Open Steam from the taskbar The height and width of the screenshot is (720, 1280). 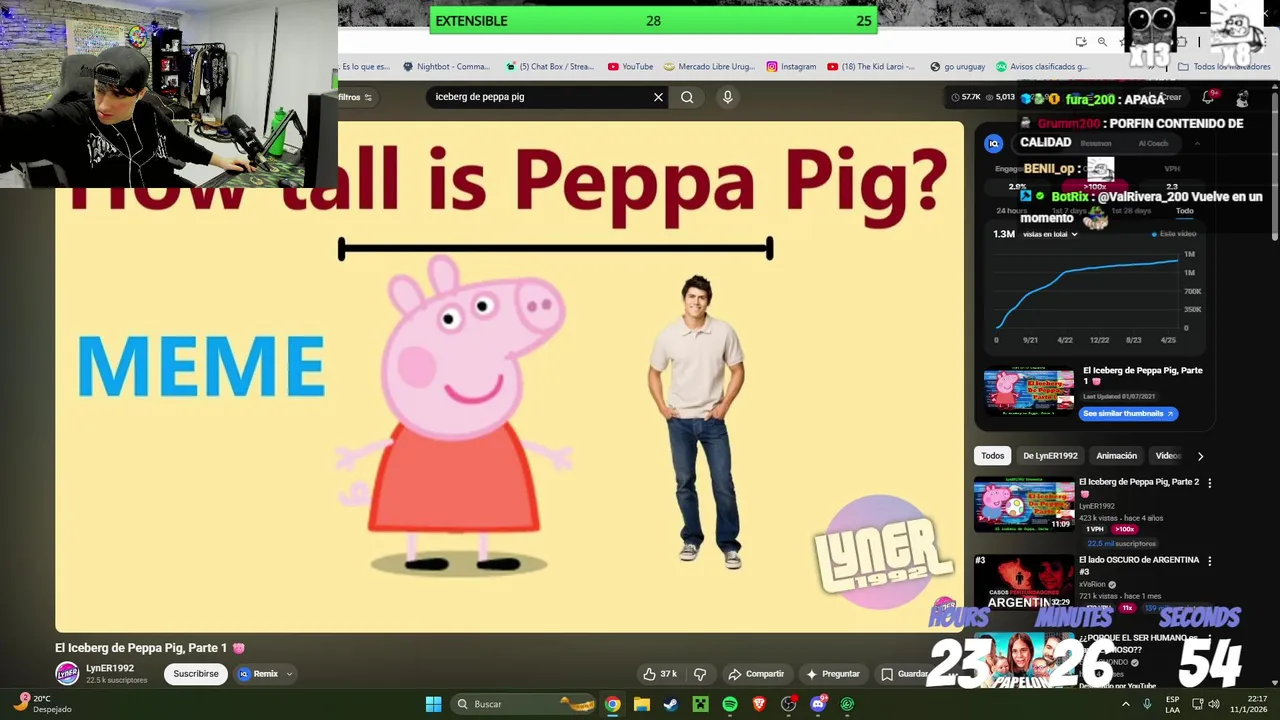[671, 704]
